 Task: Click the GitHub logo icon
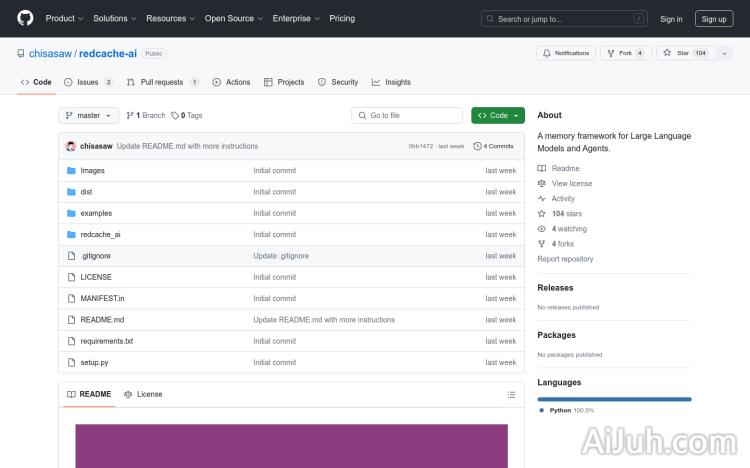coord(25,18)
